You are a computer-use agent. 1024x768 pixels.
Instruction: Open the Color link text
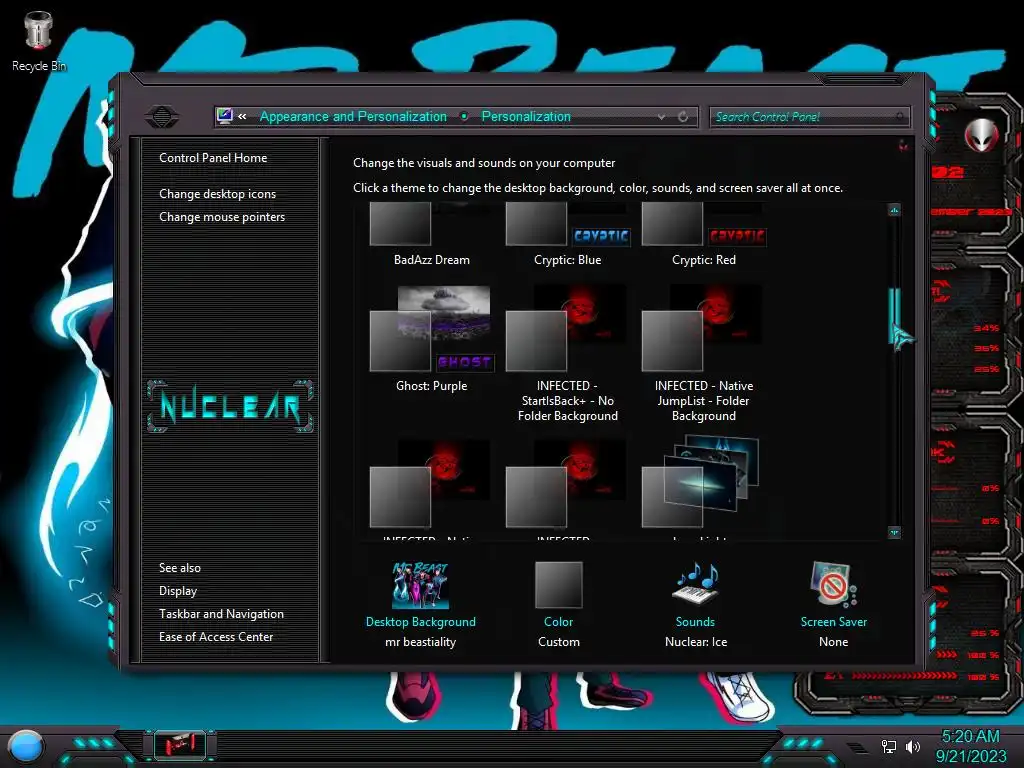pyautogui.click(x=558, y=622)
